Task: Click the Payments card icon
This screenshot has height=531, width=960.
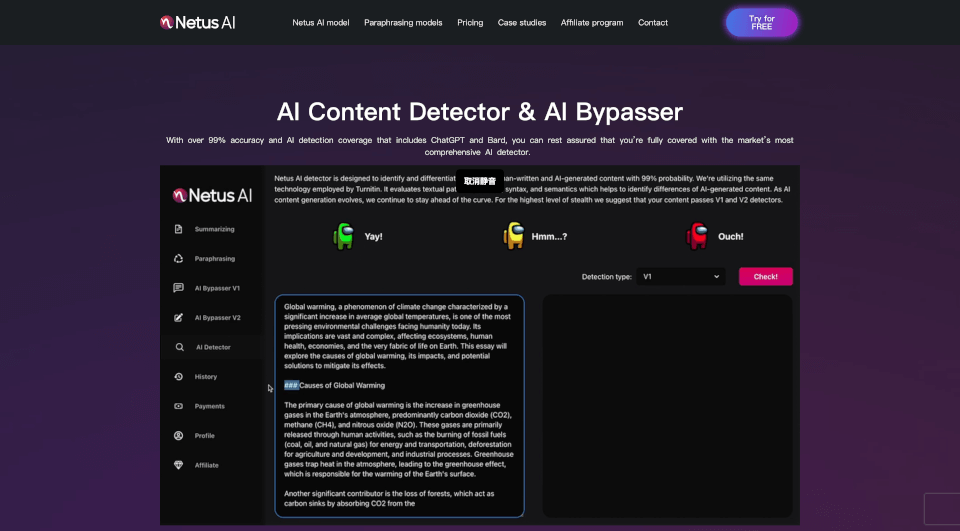Action: pos(178,406)
